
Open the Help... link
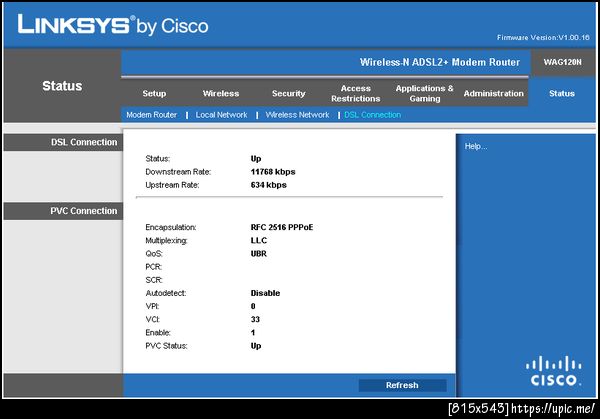476,146
